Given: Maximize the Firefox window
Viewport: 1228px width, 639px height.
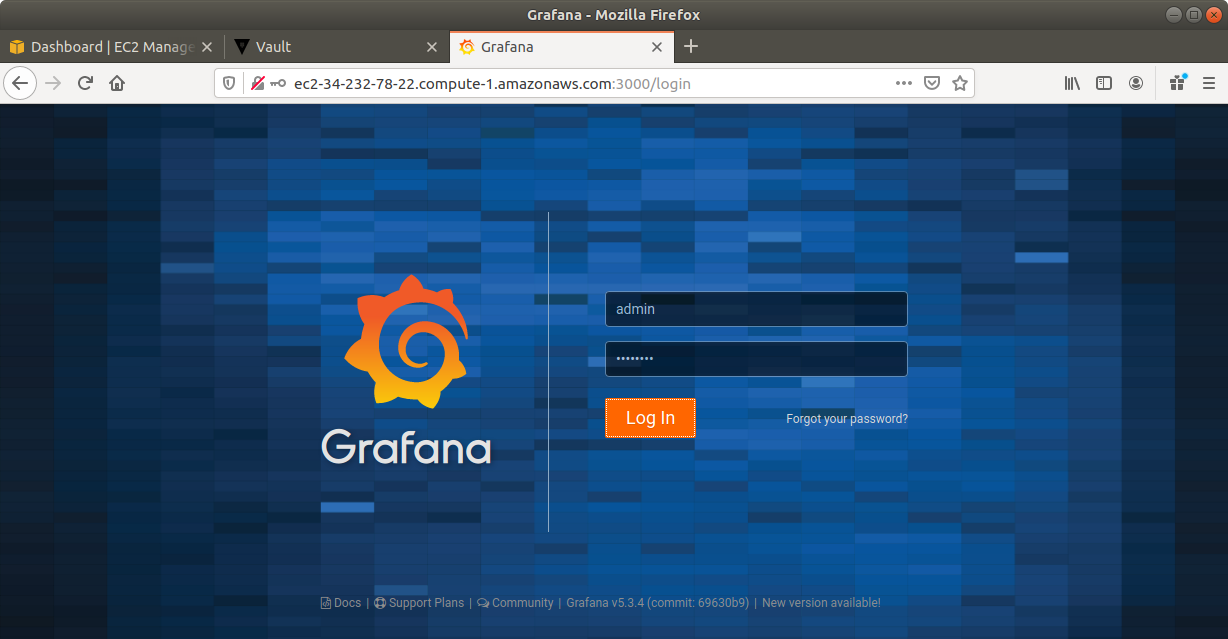Looking at the screenshot, I should (1192, 15).
